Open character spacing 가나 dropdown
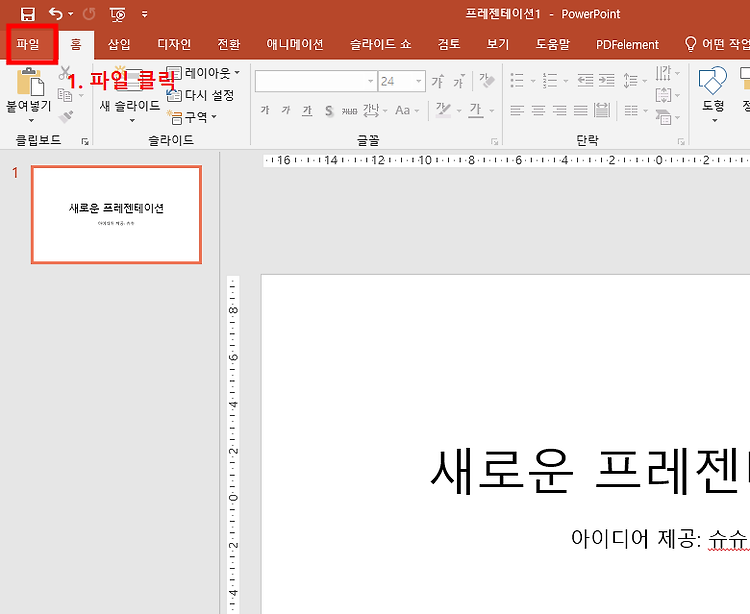 pos(375,111)
